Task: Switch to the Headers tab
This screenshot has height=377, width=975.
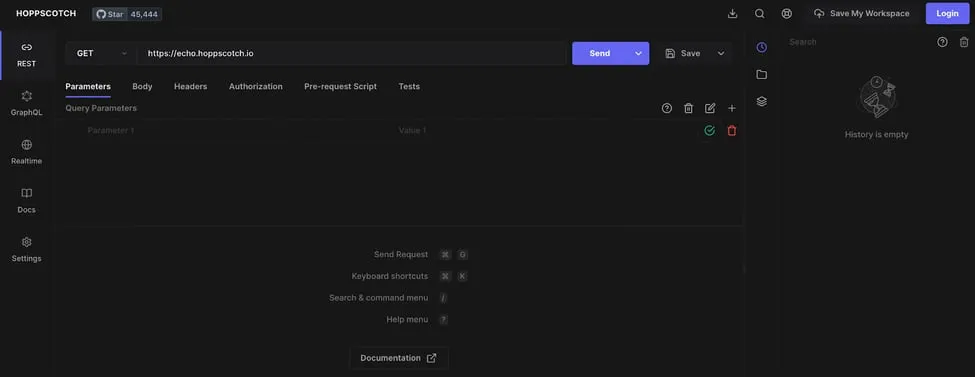Action: 190,86
